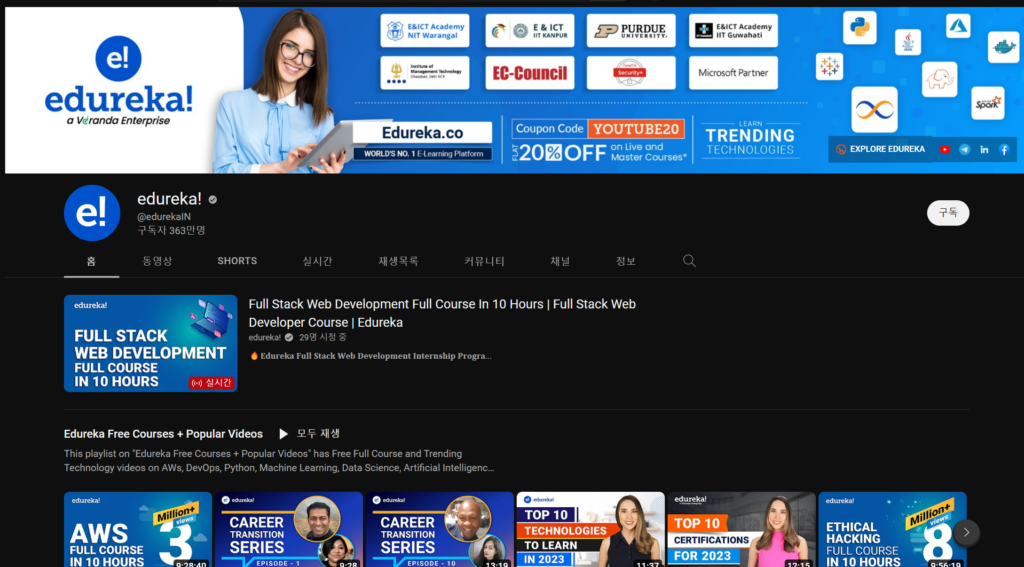The width and height of the screenshot is (1024, 567).
Task: Open Top 10 Certifications for 2023 thumbnail
Action: tap(741, 529)
